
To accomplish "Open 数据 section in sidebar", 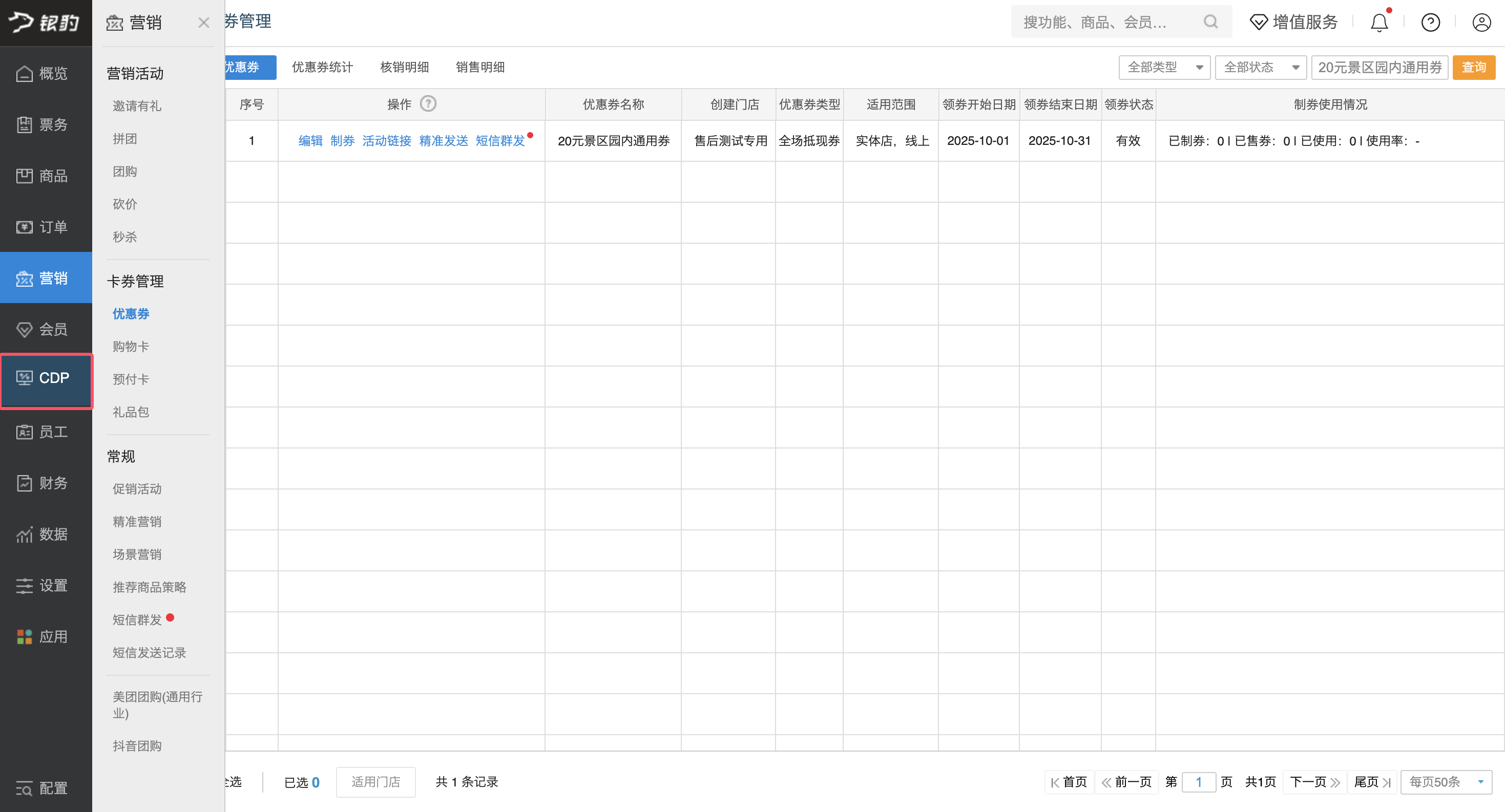I will 46,534.
